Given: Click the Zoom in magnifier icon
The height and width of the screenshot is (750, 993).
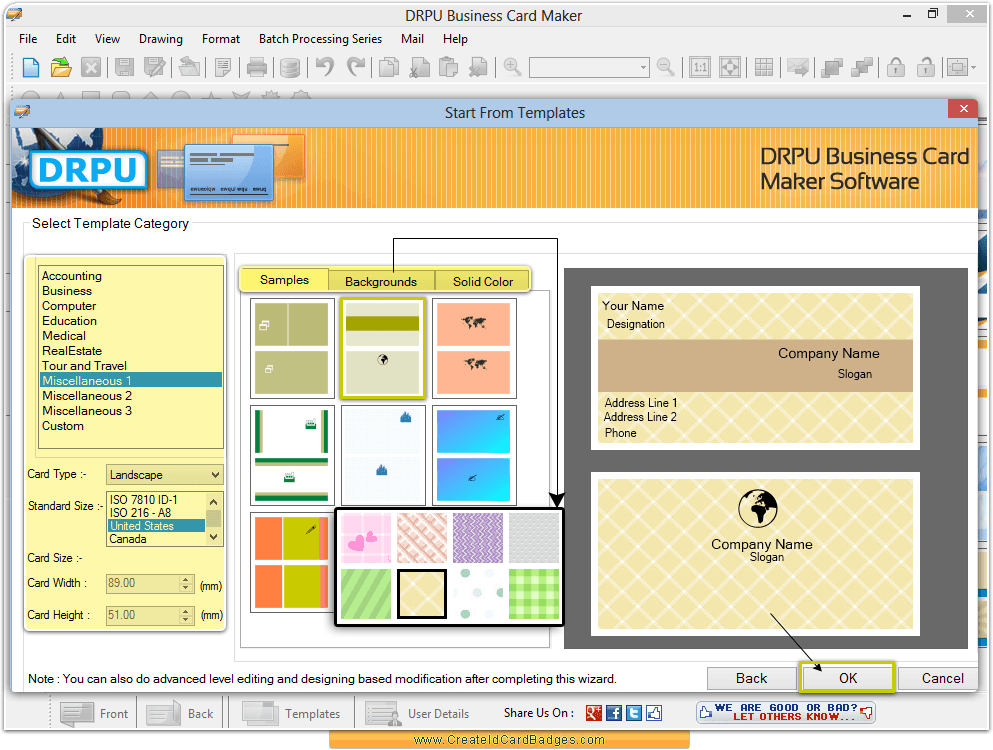Looking at the screenshot, I should tap(512, 67).
